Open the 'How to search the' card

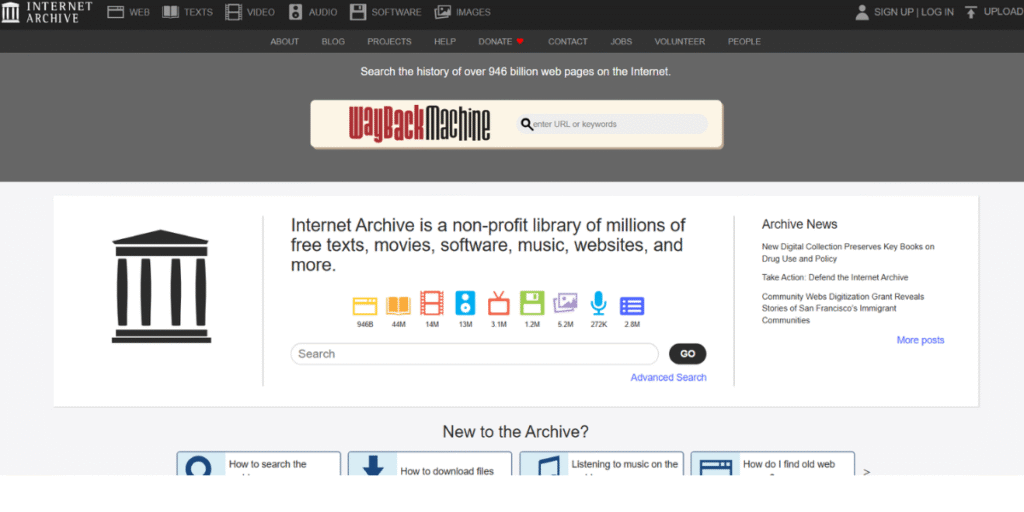259,463
